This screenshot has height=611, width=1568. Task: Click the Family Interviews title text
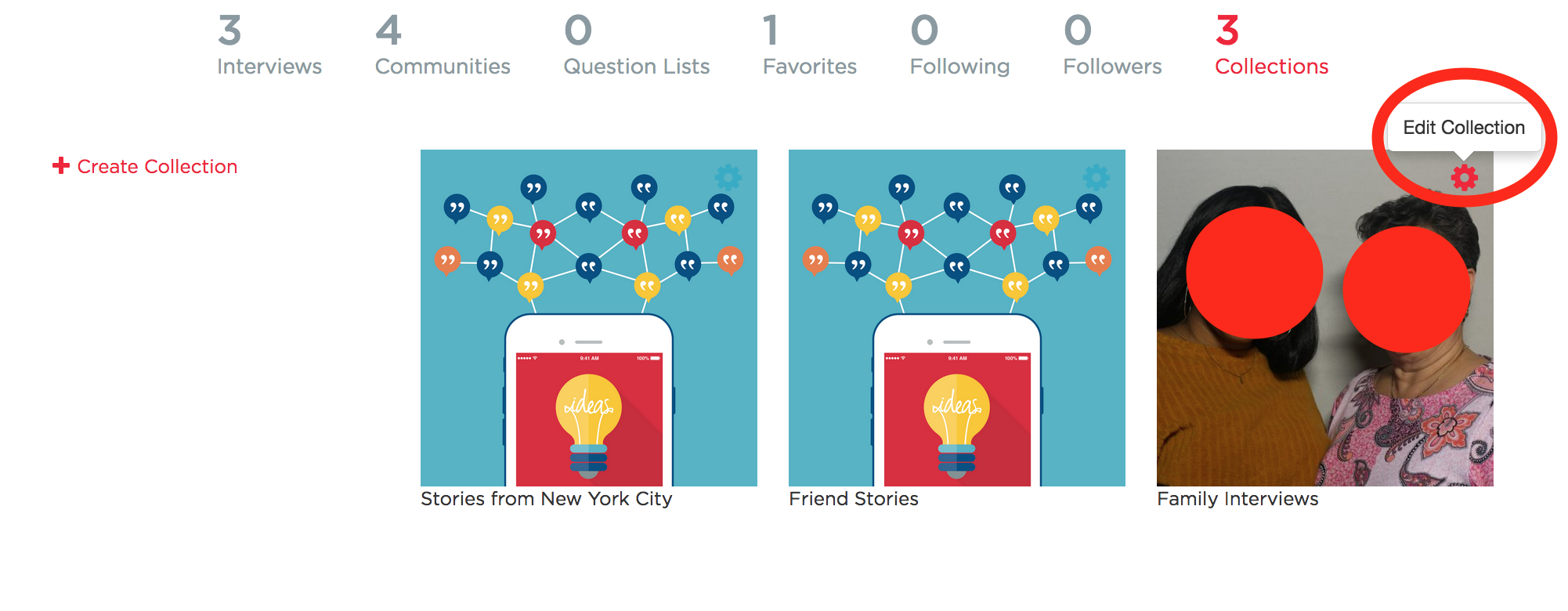pyautogui.click(x=1237, y=499)
